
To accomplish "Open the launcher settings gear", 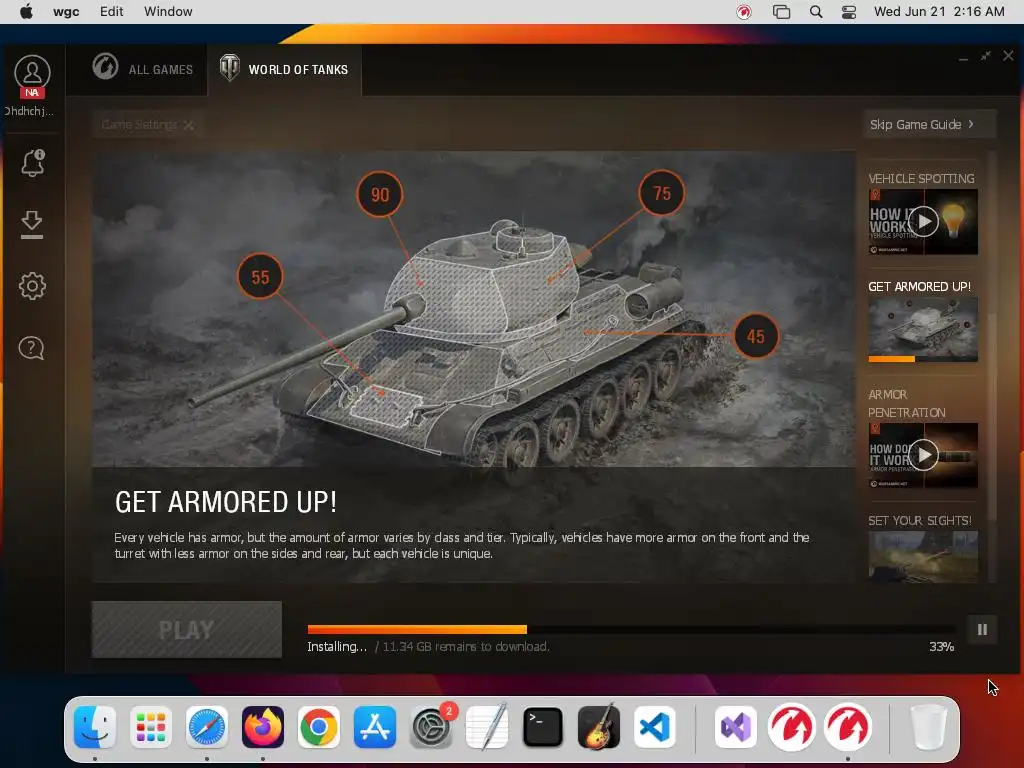I will click(x=32, y=286).
